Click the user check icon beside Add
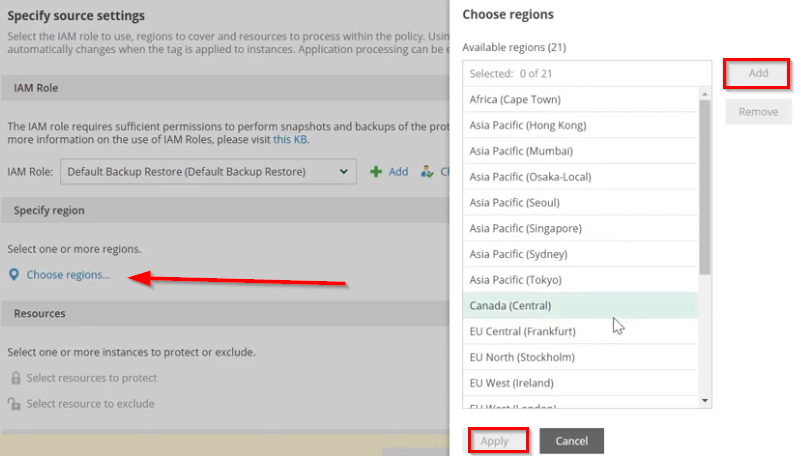Screen dimensions: 795x456 [427, 172]
